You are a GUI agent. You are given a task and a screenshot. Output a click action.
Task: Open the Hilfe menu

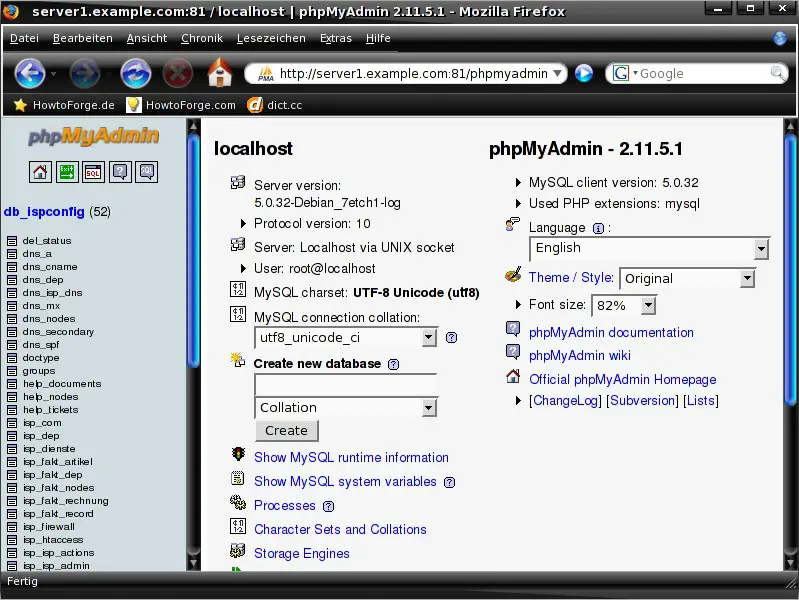pos(378,38)
